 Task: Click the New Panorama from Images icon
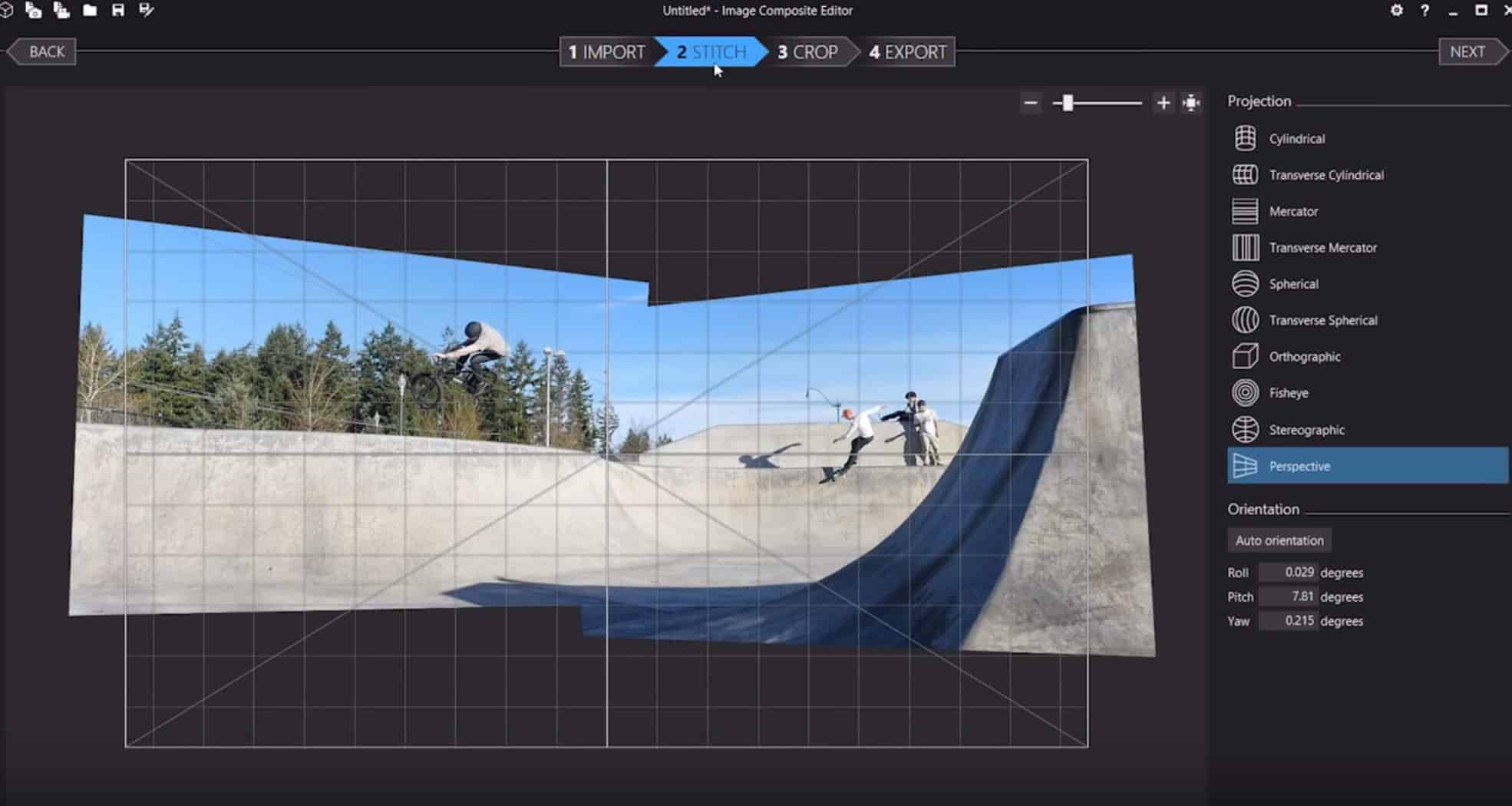pos(34,10)
